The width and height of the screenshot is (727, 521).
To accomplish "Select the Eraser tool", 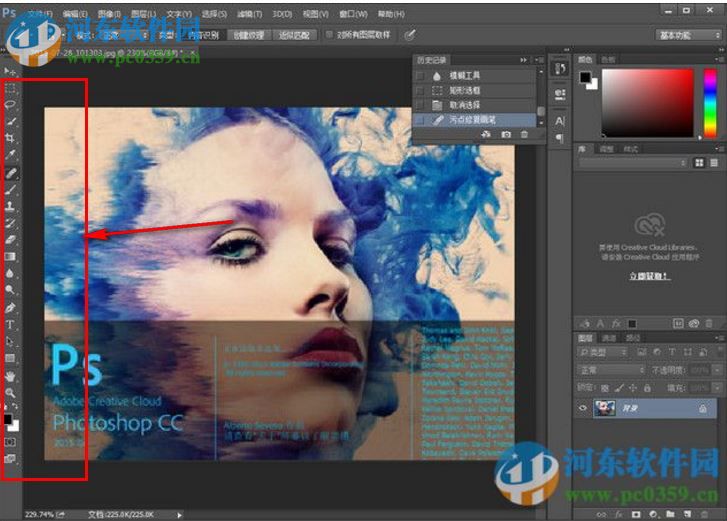I will coord(11,239).
